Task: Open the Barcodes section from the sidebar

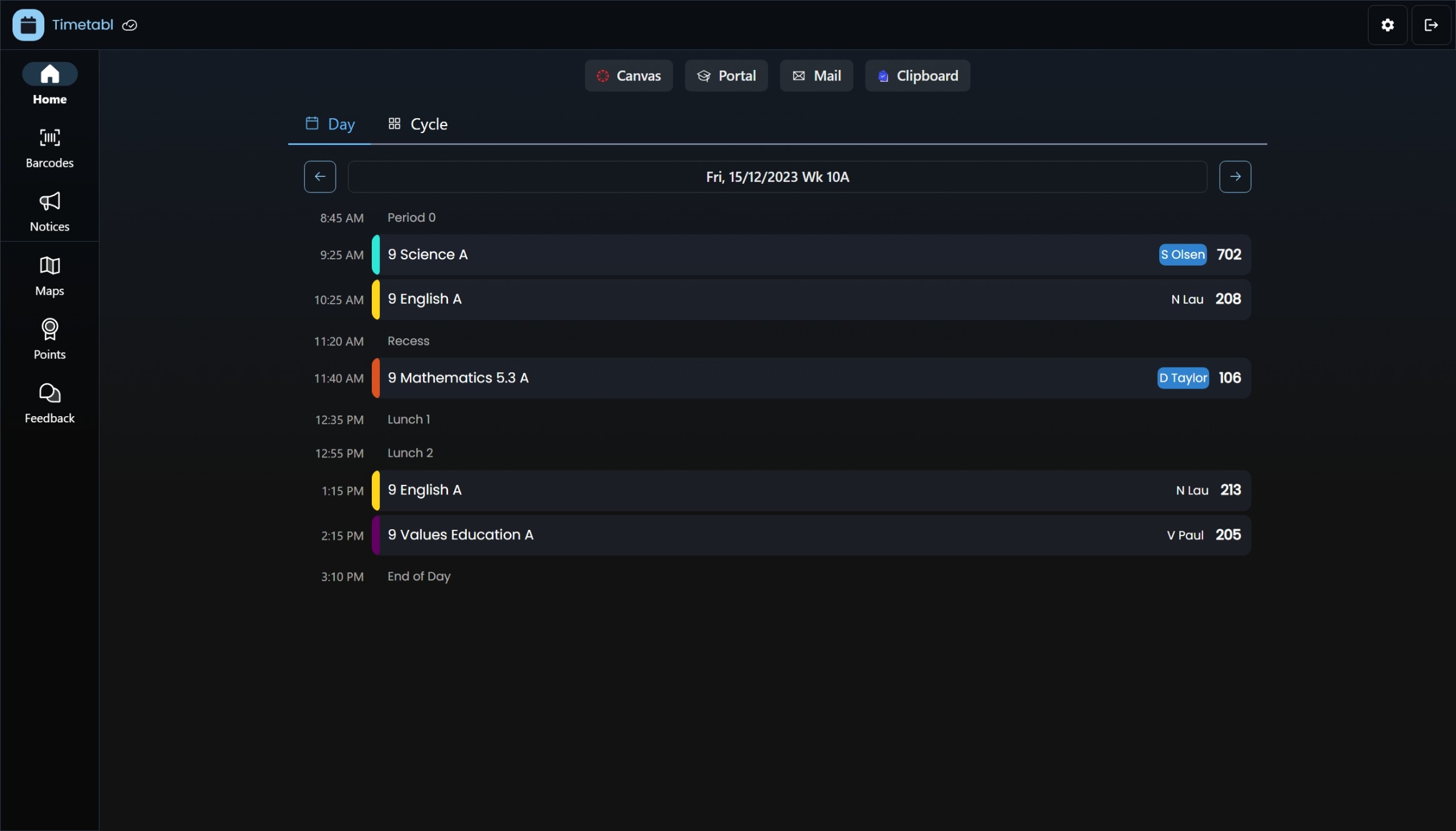Action: click(x=49, y=147)
